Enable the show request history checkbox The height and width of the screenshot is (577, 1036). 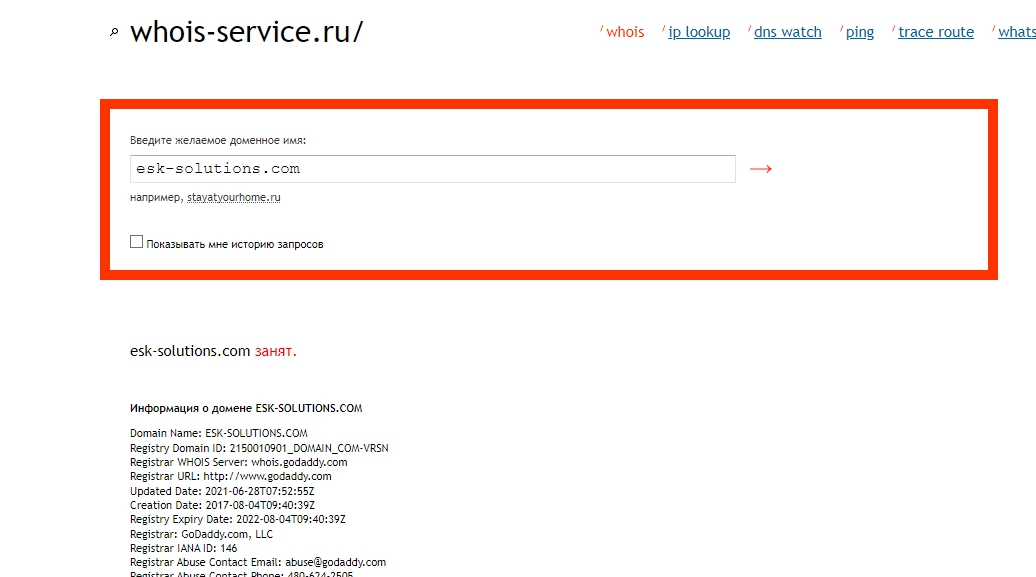(x=136, y=242)
